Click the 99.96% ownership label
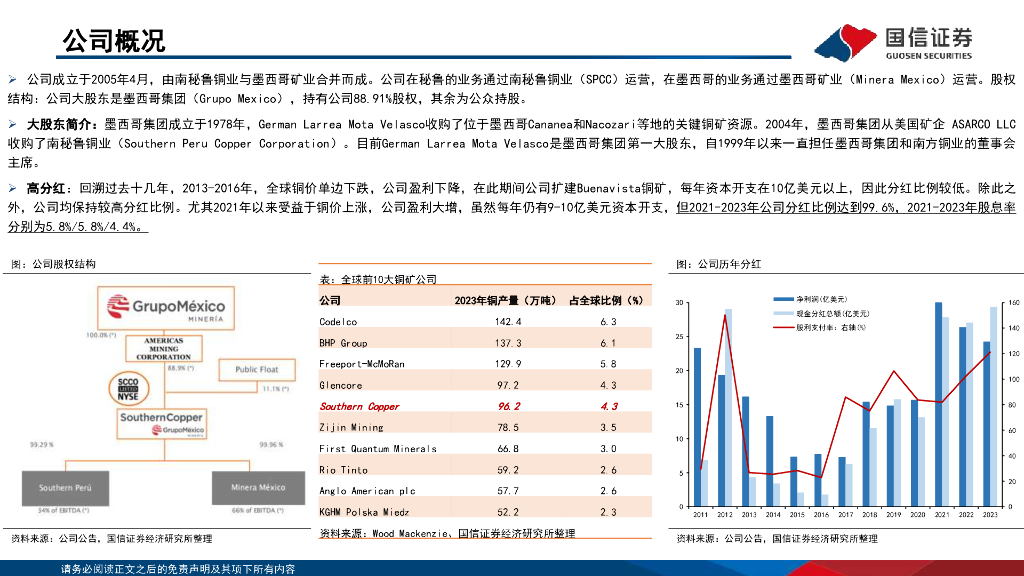The width and height of the screenshot is (1024, 576). click(x=271, y=445)
